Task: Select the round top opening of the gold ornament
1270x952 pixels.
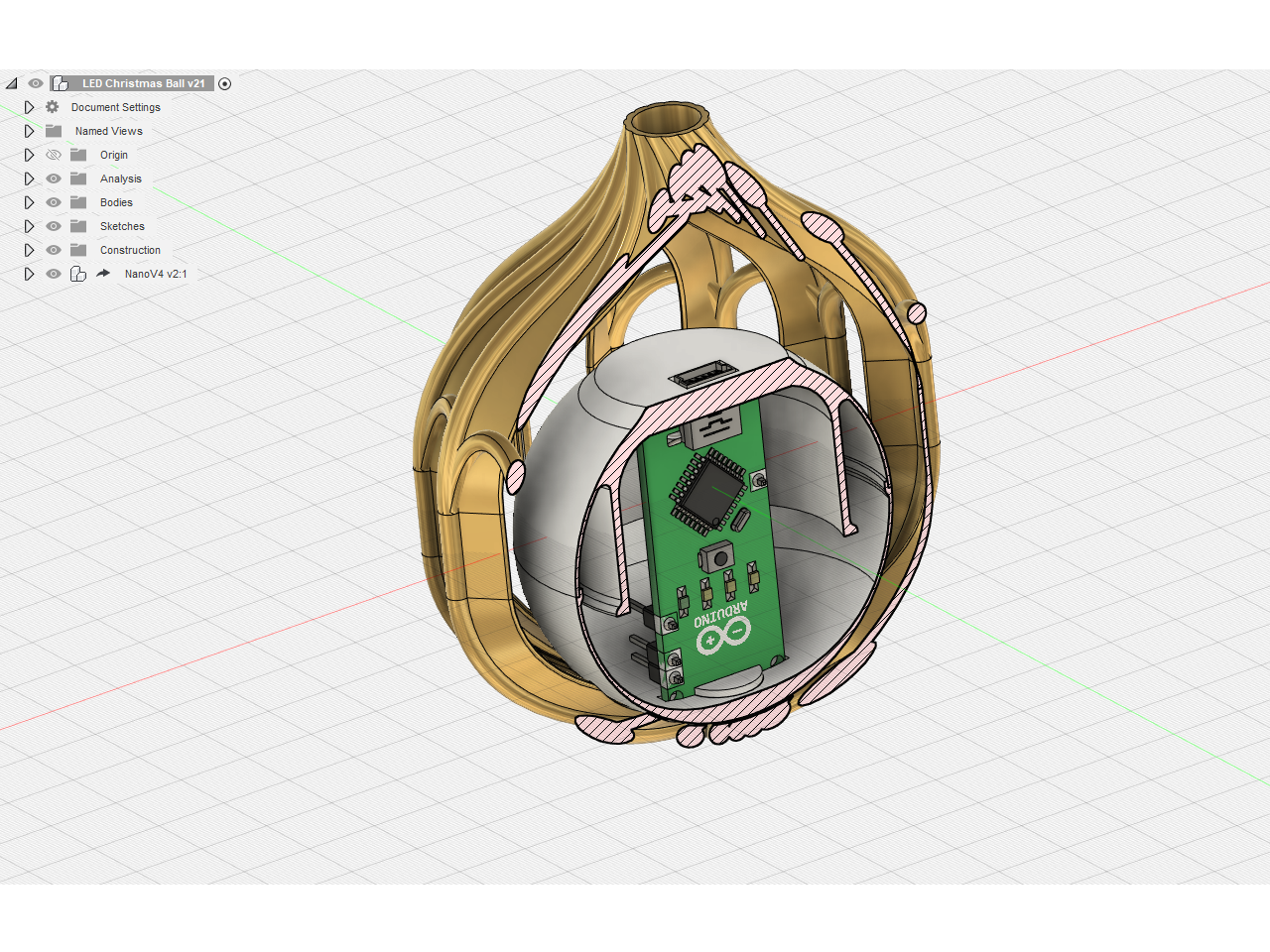Action: pyautogui.click(x=665, y=119)
